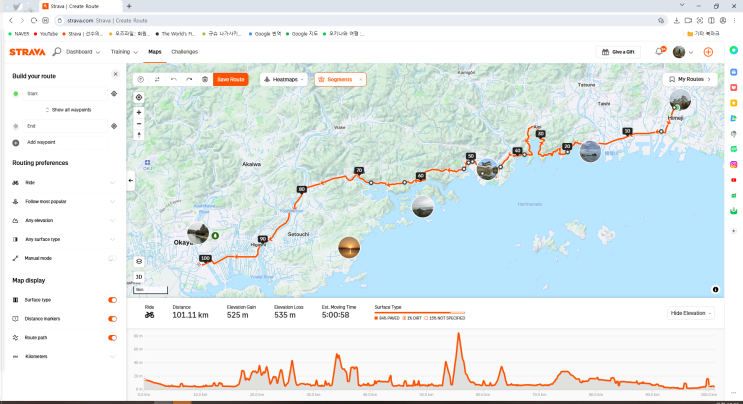The height and width of the screenshot is (404, 743).
Task: Click the locate-me target icon on map
Action: click(x=139, y=98)
